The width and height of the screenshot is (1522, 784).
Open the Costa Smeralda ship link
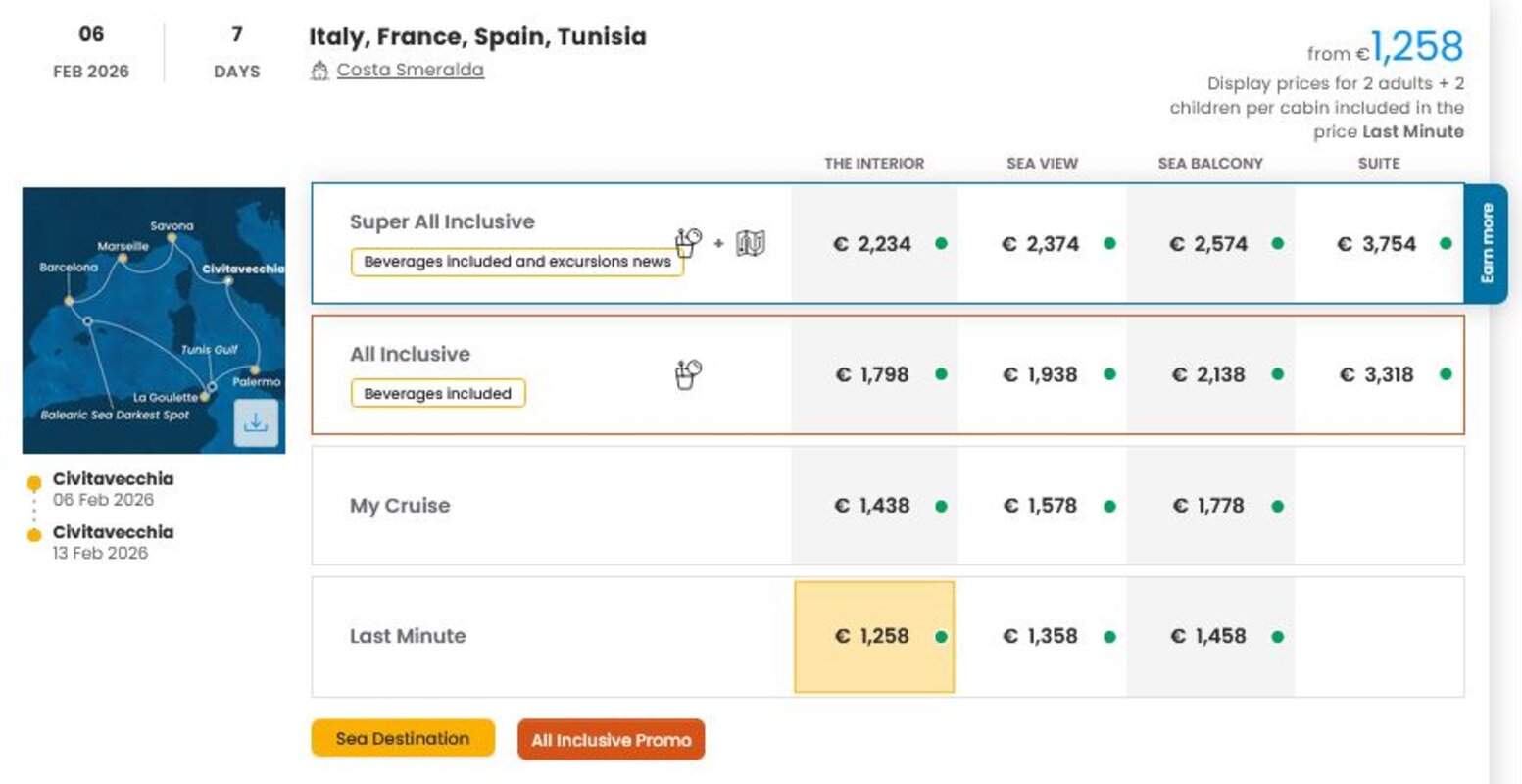point(410,71)
